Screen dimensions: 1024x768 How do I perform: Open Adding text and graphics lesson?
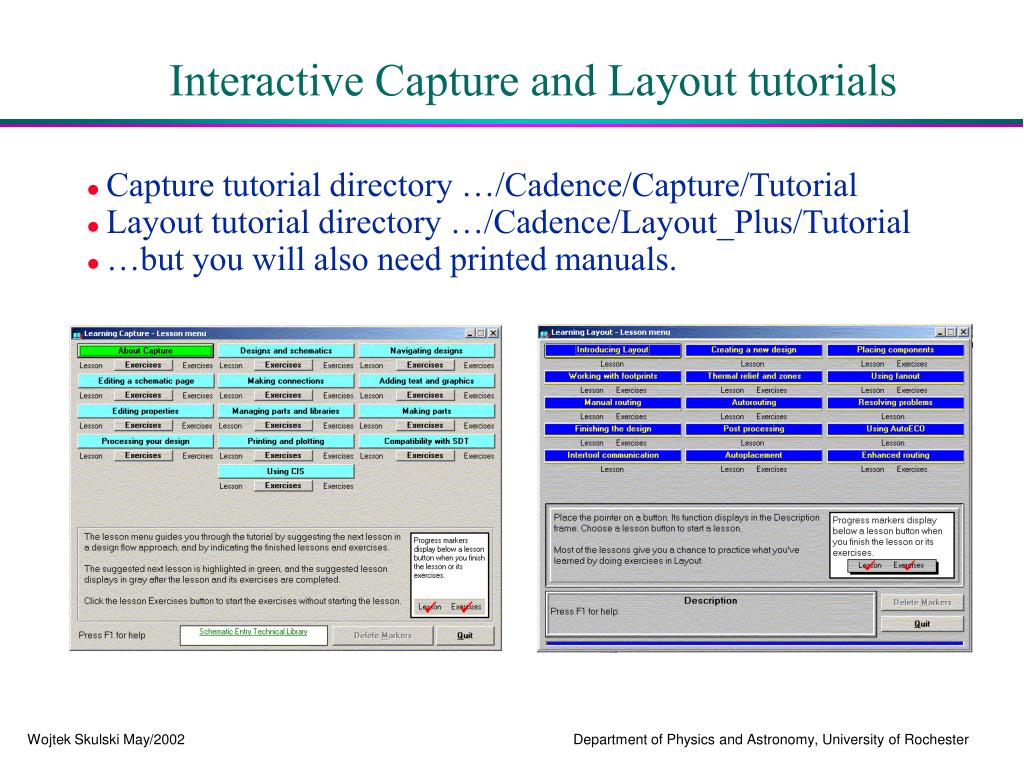pyautogui.click(x=426, y=381)
